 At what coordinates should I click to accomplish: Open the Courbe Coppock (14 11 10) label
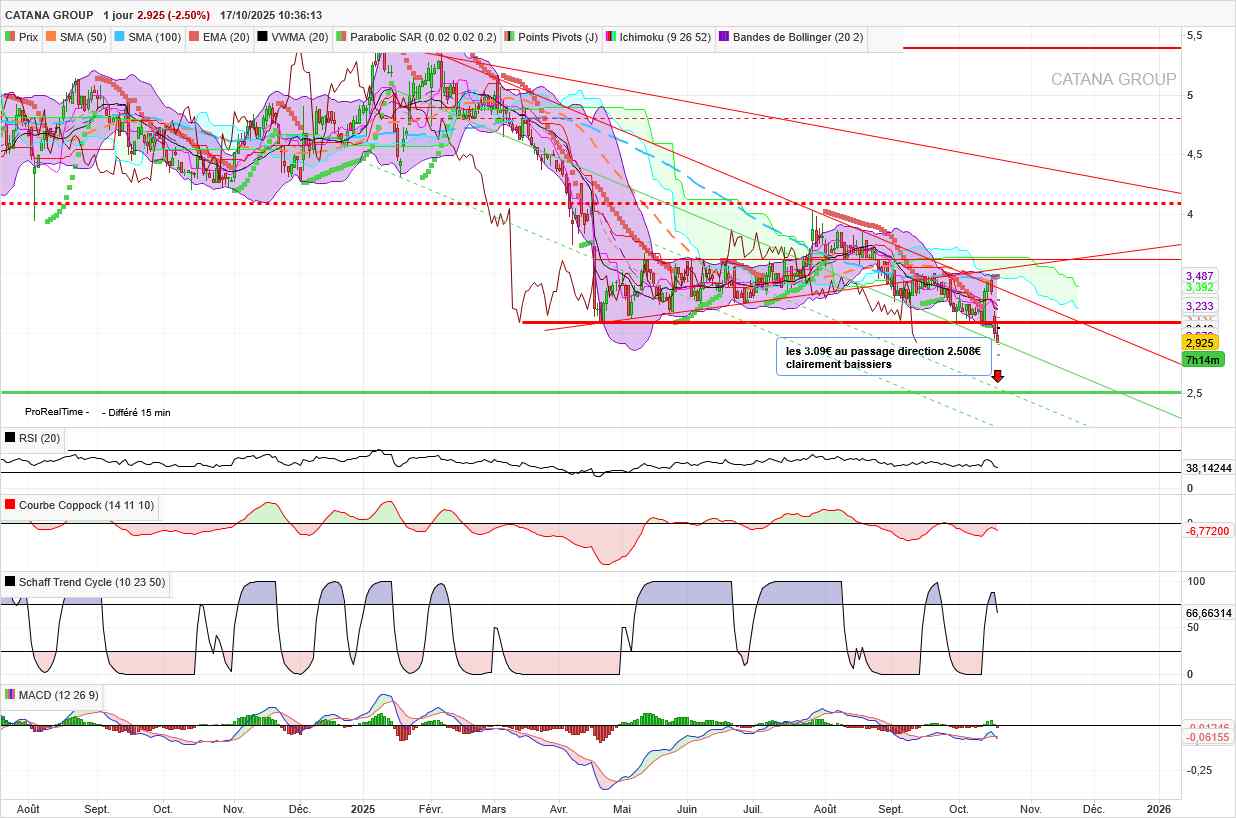click(86, 506)
